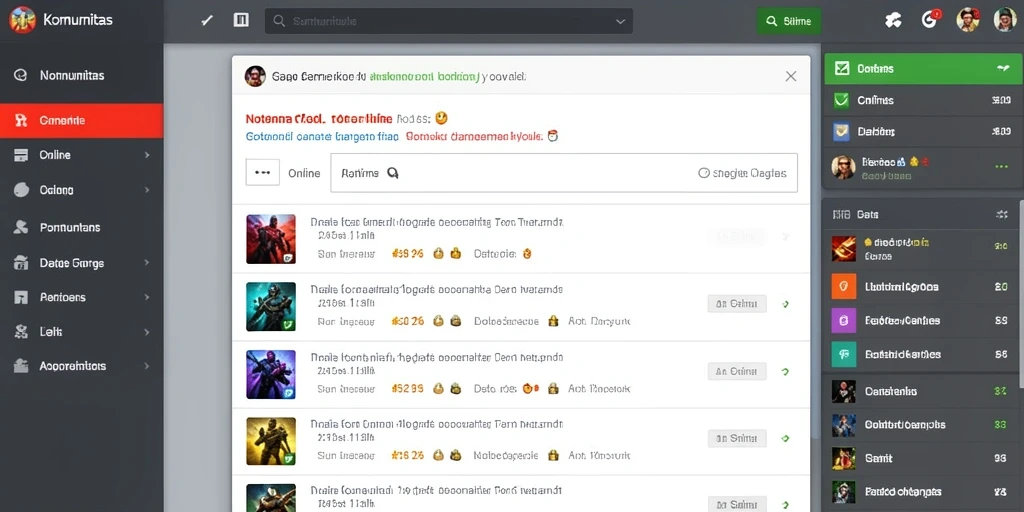Click the red game icon in right list
Viewport: 1024px width, 512px height.
[x=843, y=249]
